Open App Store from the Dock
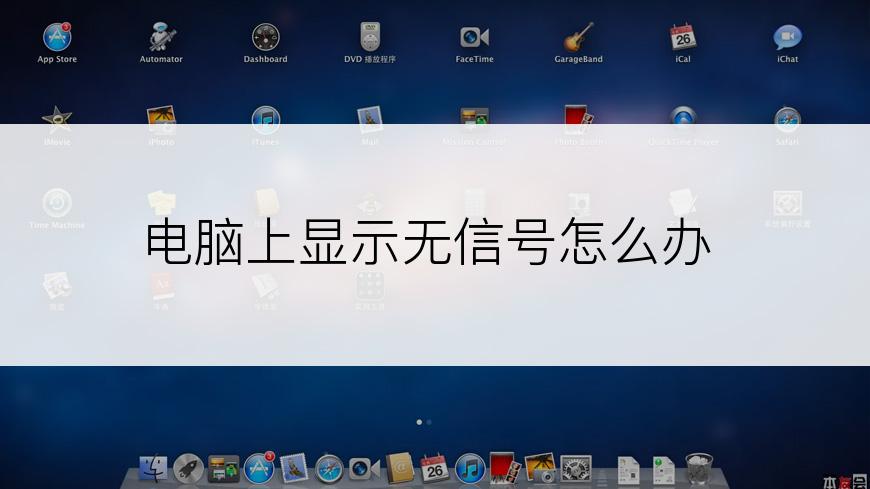Screen dimensions: 870x489 click(259, 468)
